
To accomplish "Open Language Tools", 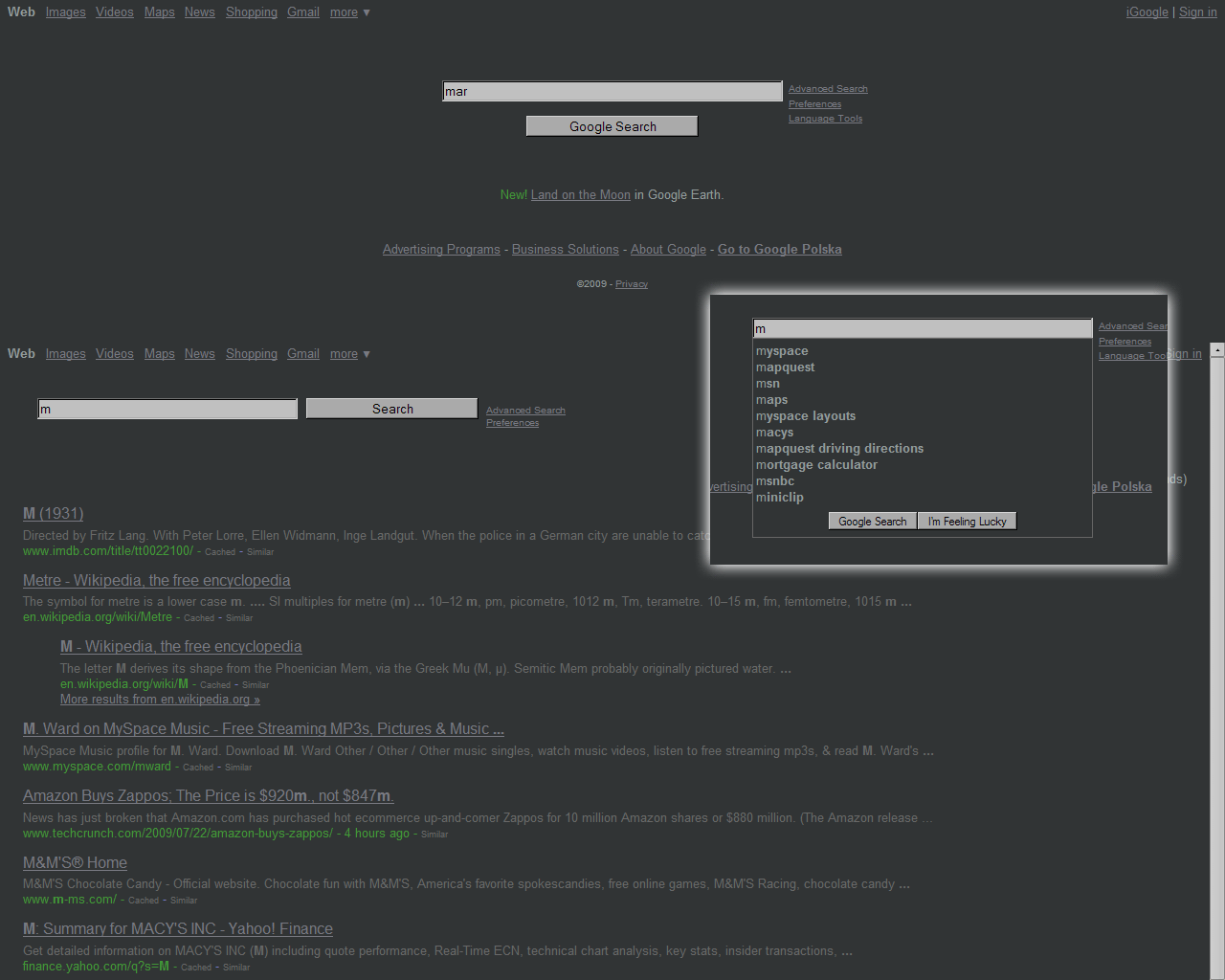I will tap(824, 118).
